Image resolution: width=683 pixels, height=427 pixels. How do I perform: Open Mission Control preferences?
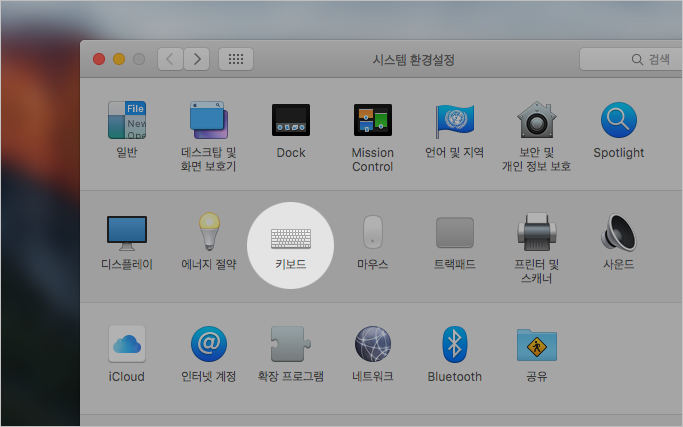click(373, 120)
